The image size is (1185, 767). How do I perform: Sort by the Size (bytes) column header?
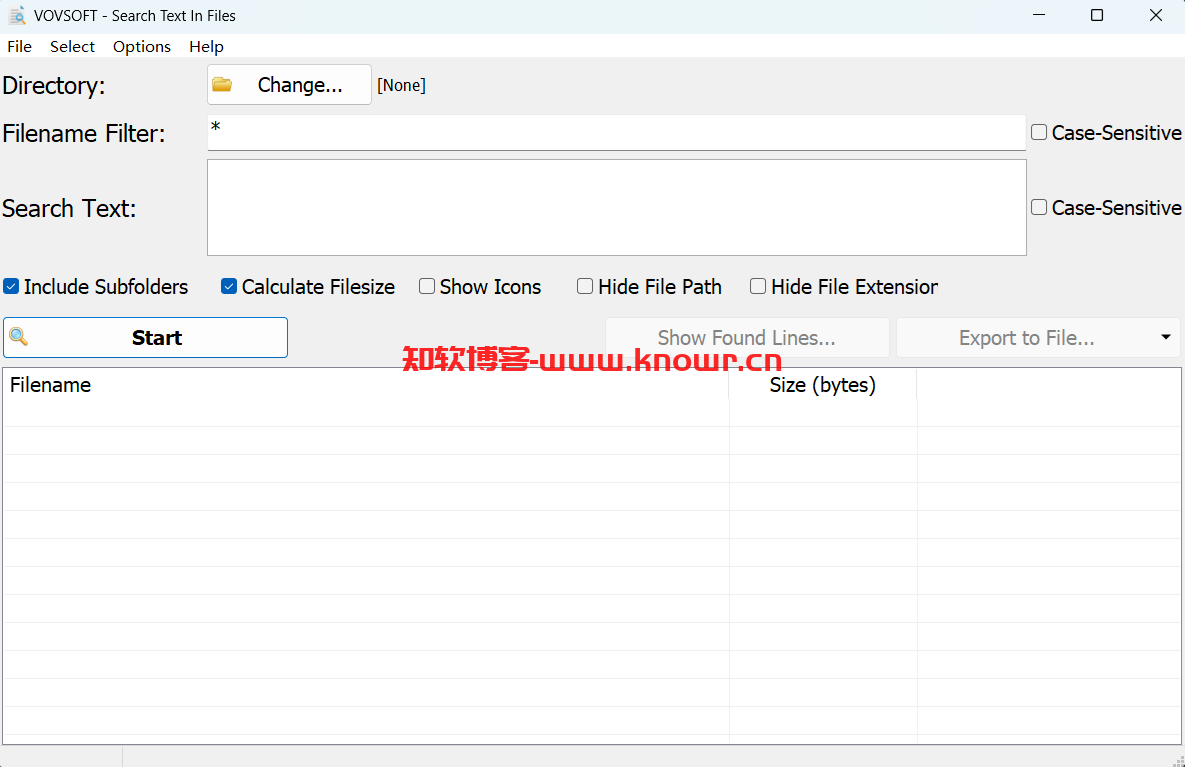823,385
